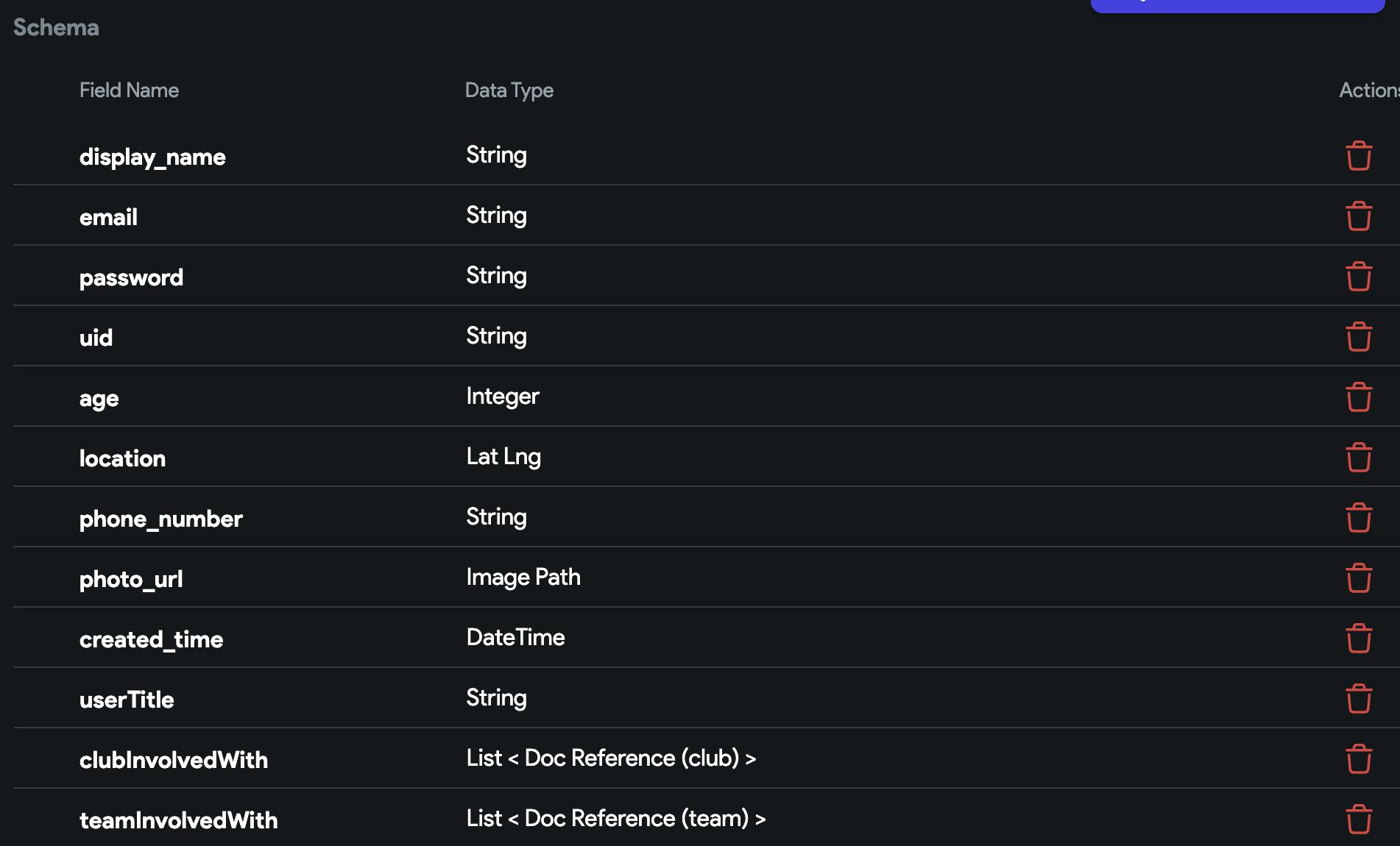Remove the password field with trash icon
Image resolution: width=1400 pixels, height=846 pixels.
pos(1358,277)
